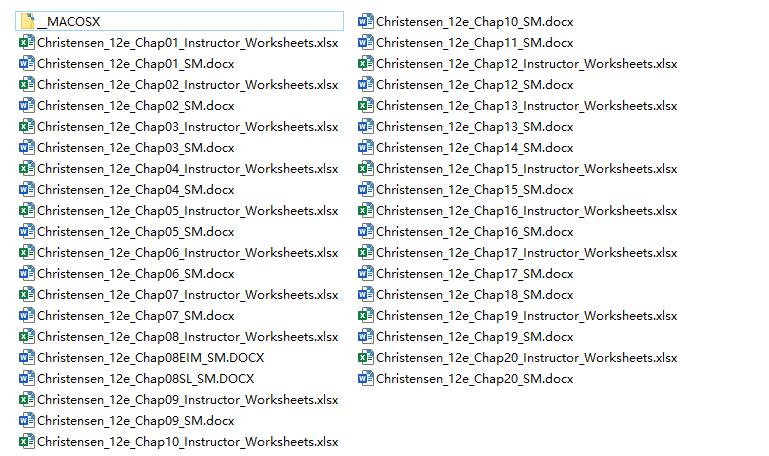The height and width of the screenshot is (456, 769).
Task: Click Word icon for Chap15_SM.docx
Action: 366,189
